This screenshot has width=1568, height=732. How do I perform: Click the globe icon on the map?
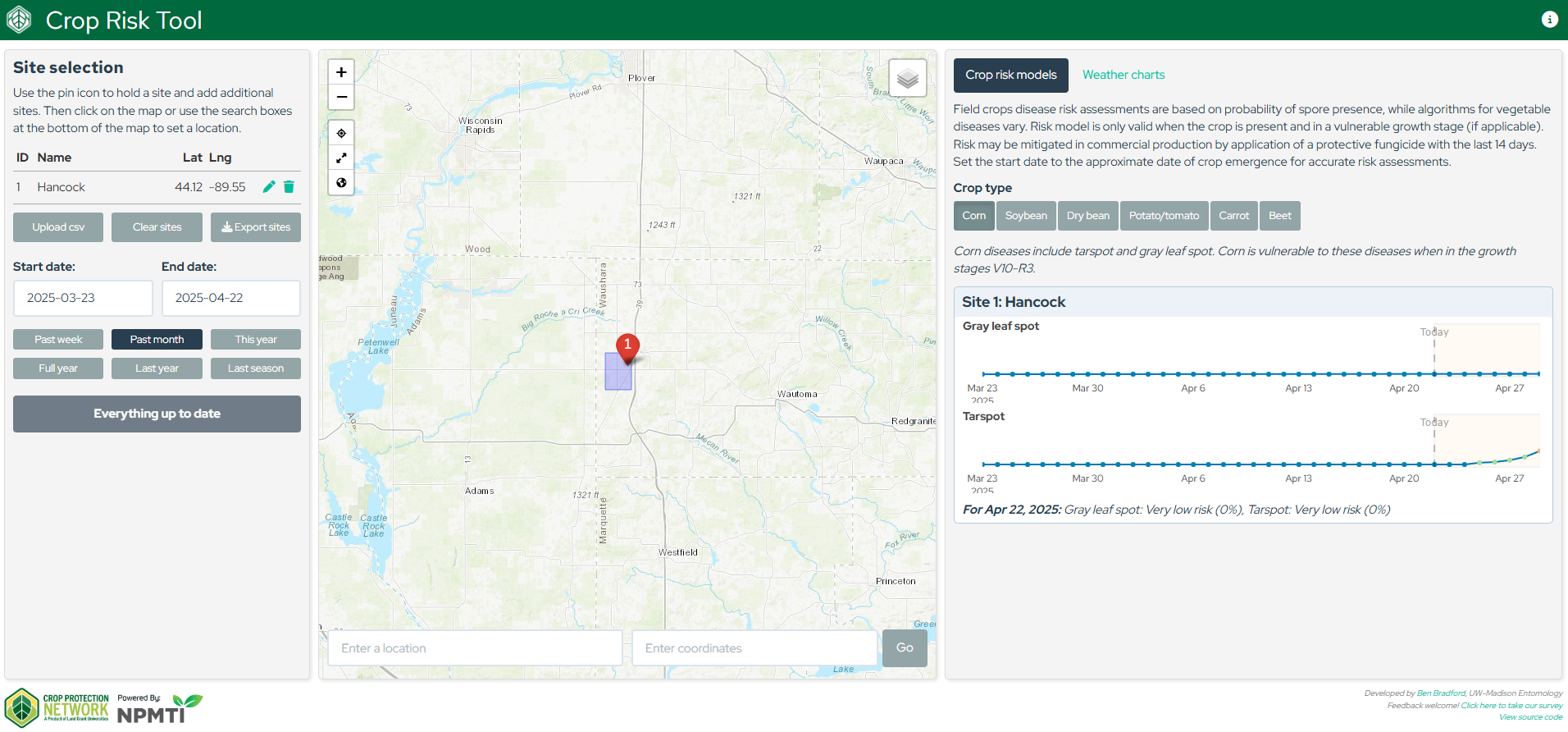(341, 182)
